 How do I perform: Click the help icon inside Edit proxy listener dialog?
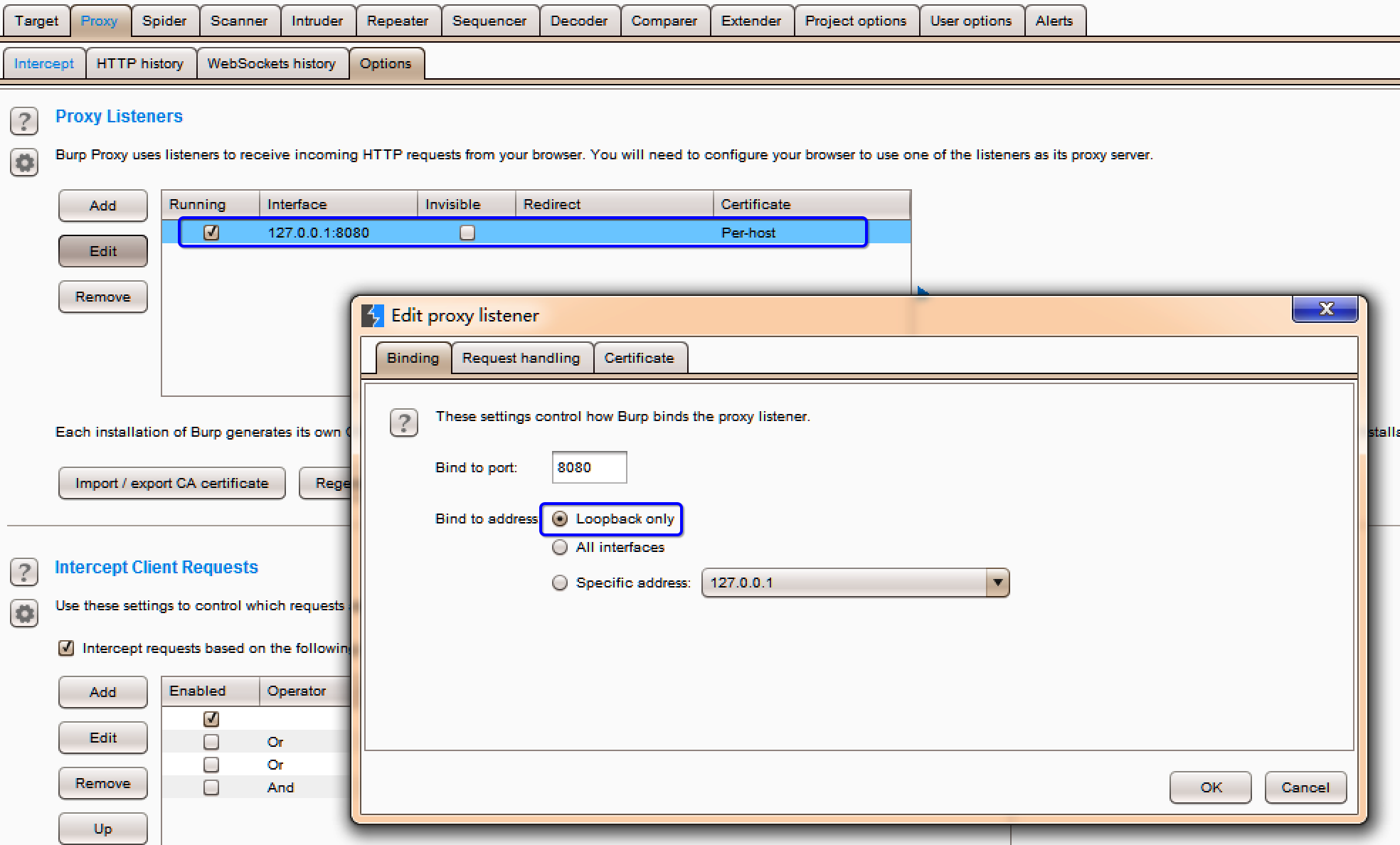404,422
